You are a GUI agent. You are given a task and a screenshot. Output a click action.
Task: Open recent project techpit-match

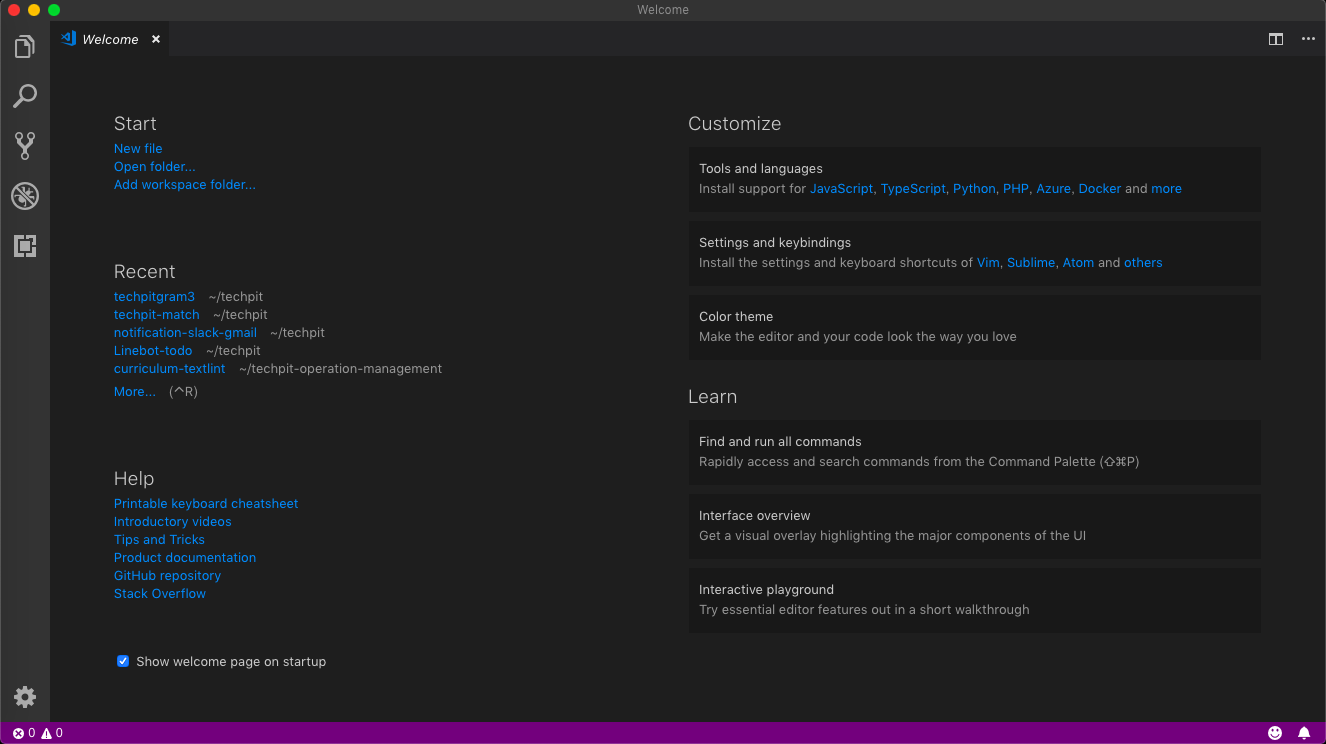click(x=157, y=314)
